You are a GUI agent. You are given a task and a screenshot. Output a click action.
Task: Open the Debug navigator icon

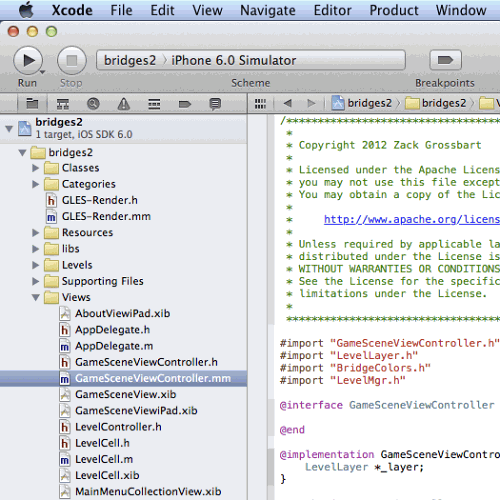coord(154,104)
